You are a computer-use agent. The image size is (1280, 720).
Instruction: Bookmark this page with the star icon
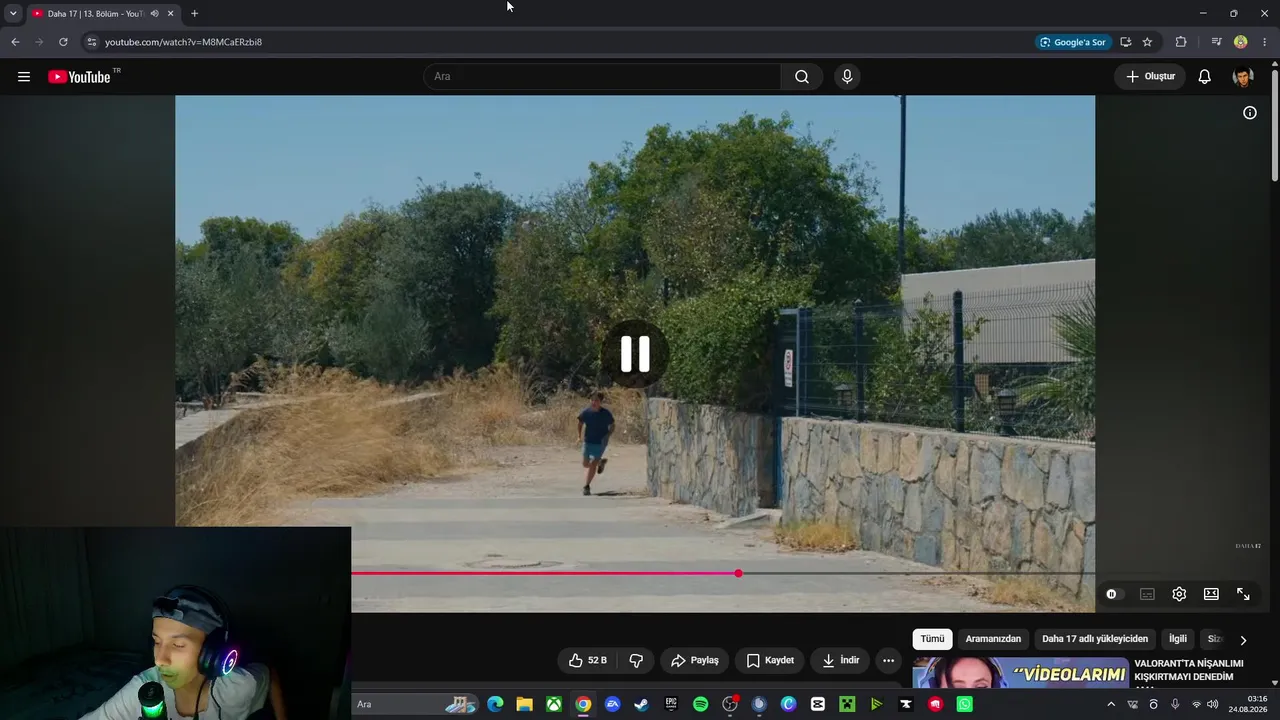click(1147, 42)
